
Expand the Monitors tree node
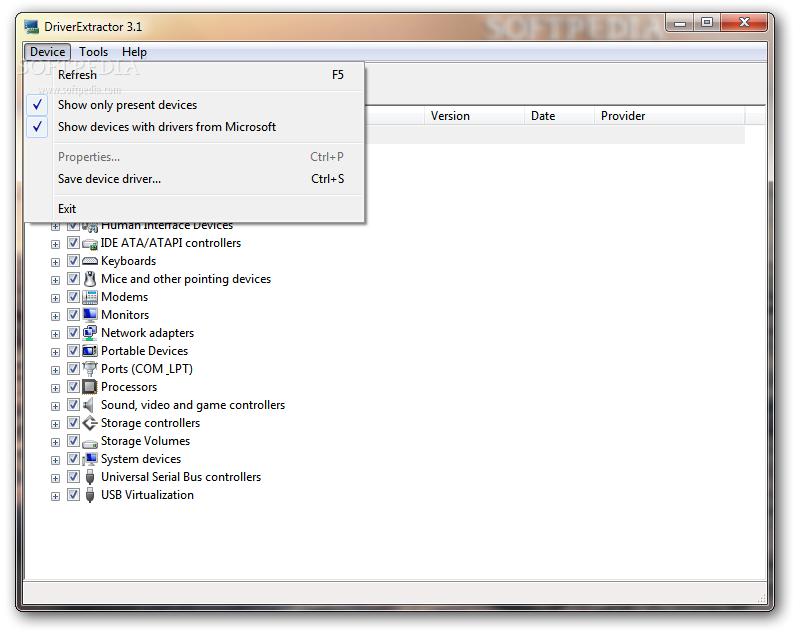click(x=55, y=316)
